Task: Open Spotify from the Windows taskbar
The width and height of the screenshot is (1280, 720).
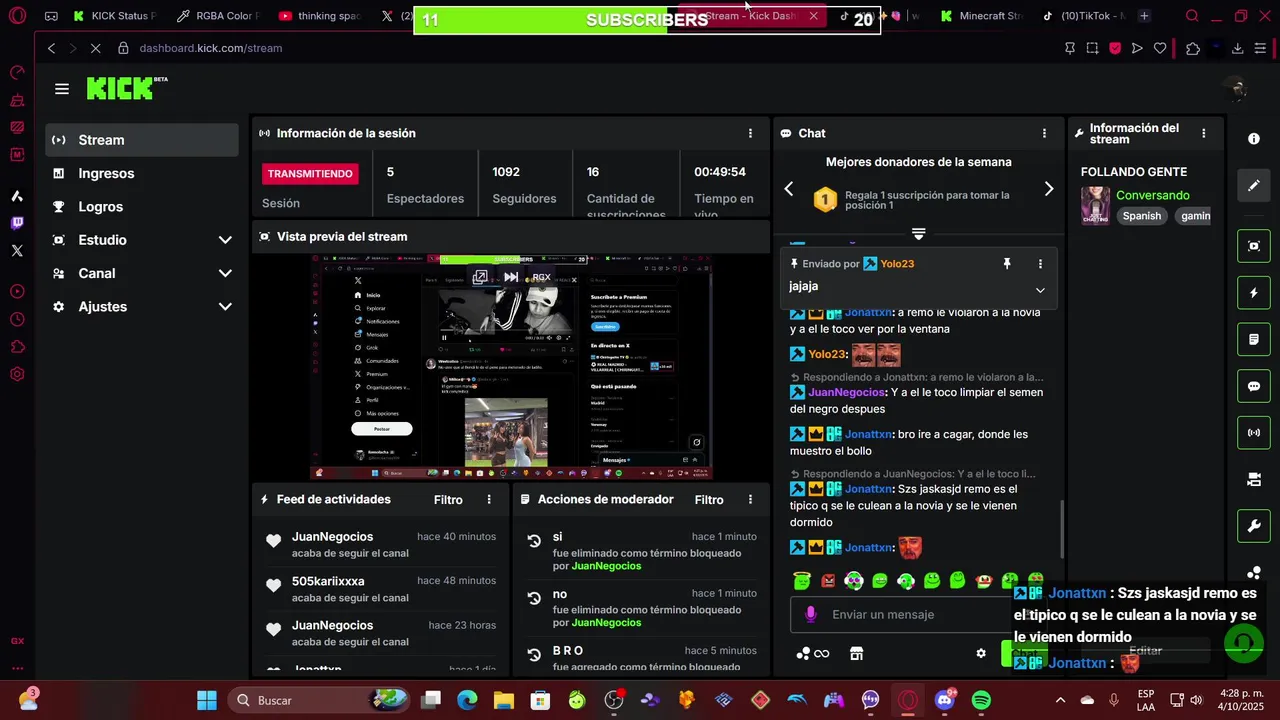Action: [x=981, y=700]
